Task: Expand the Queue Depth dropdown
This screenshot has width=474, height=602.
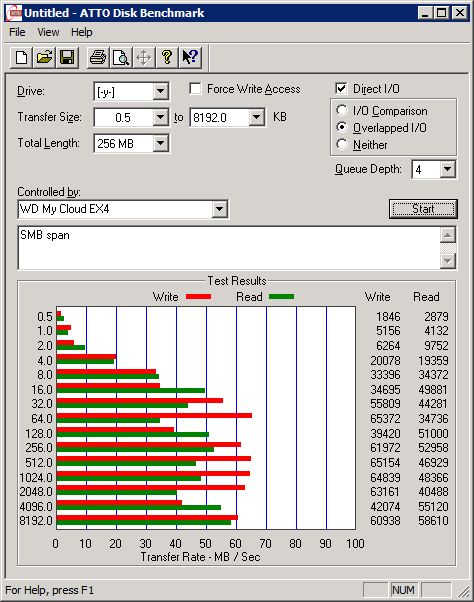Action: 447,169
